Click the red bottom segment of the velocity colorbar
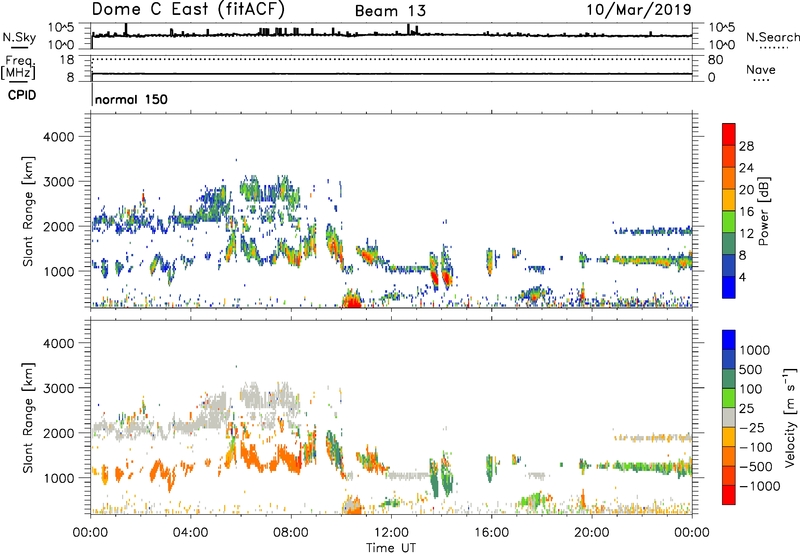The height and width of the screenshot is (554, 800). point(729,495)
